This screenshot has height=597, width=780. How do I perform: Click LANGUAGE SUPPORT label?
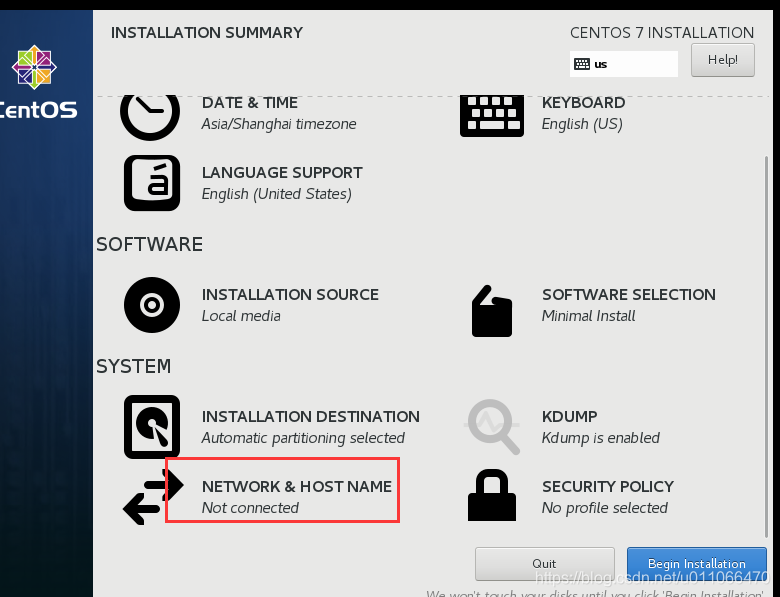click(282, 173)
